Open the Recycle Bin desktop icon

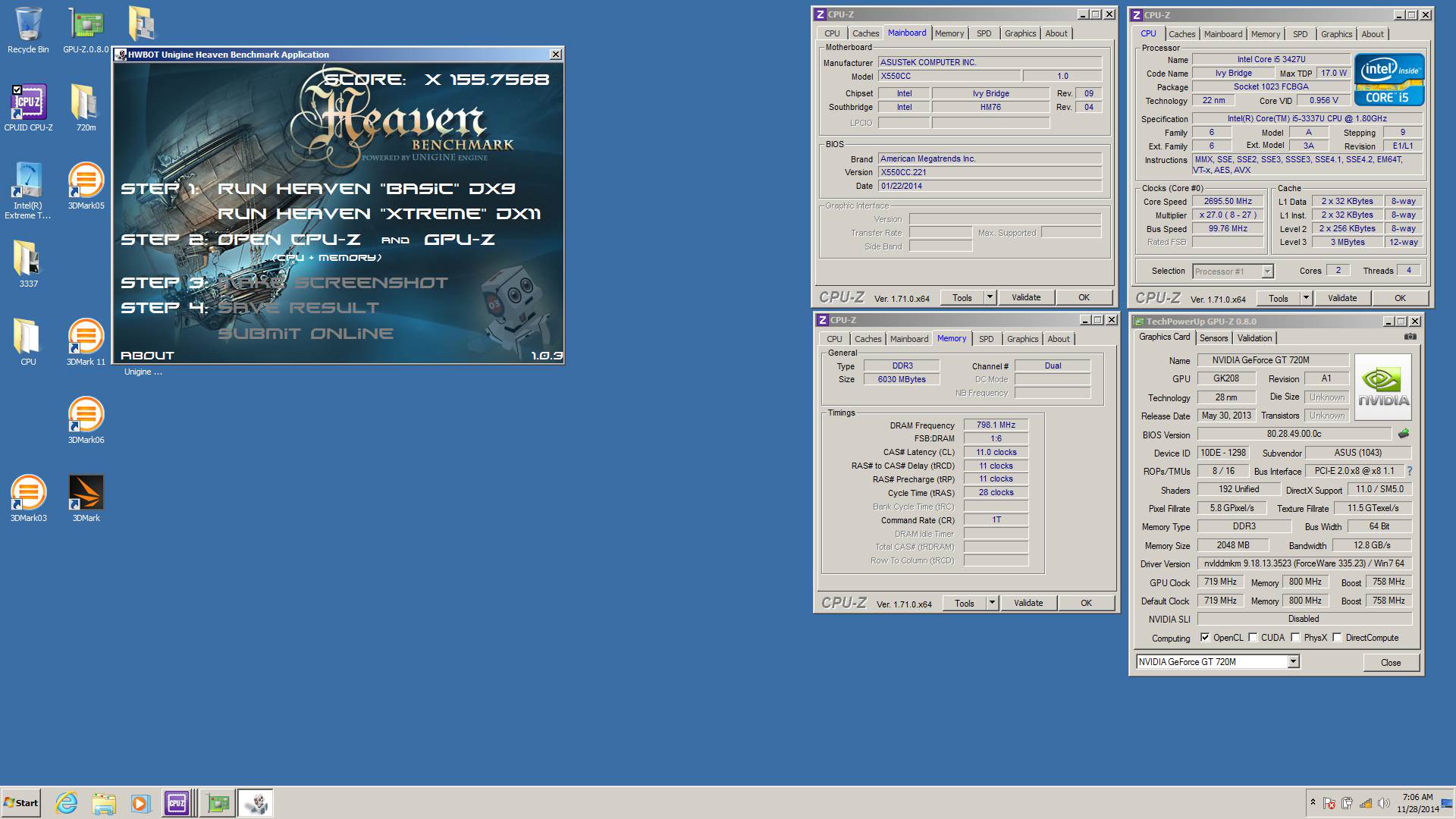(28, 30)
